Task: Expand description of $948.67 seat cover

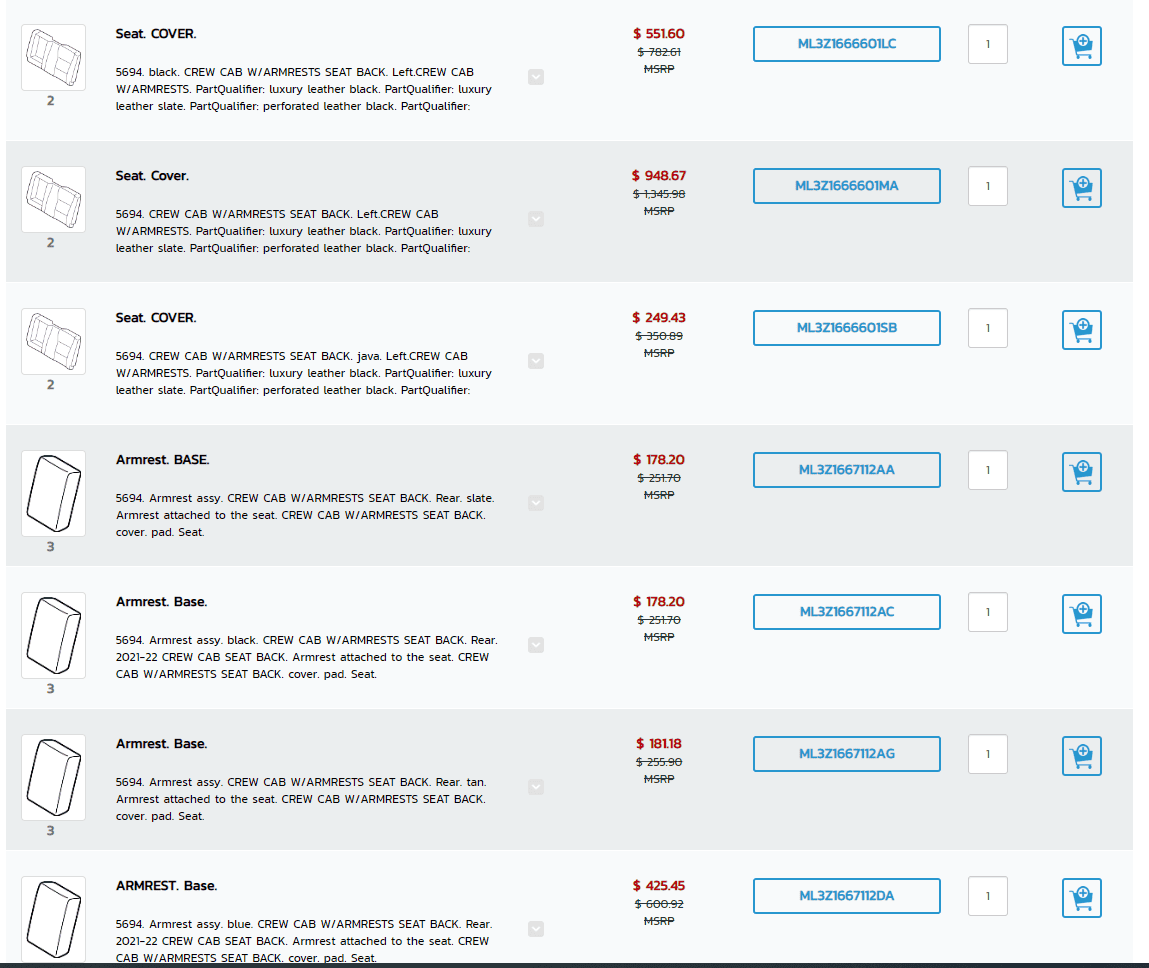Action: pyautogui.click(x=536, y=219)
